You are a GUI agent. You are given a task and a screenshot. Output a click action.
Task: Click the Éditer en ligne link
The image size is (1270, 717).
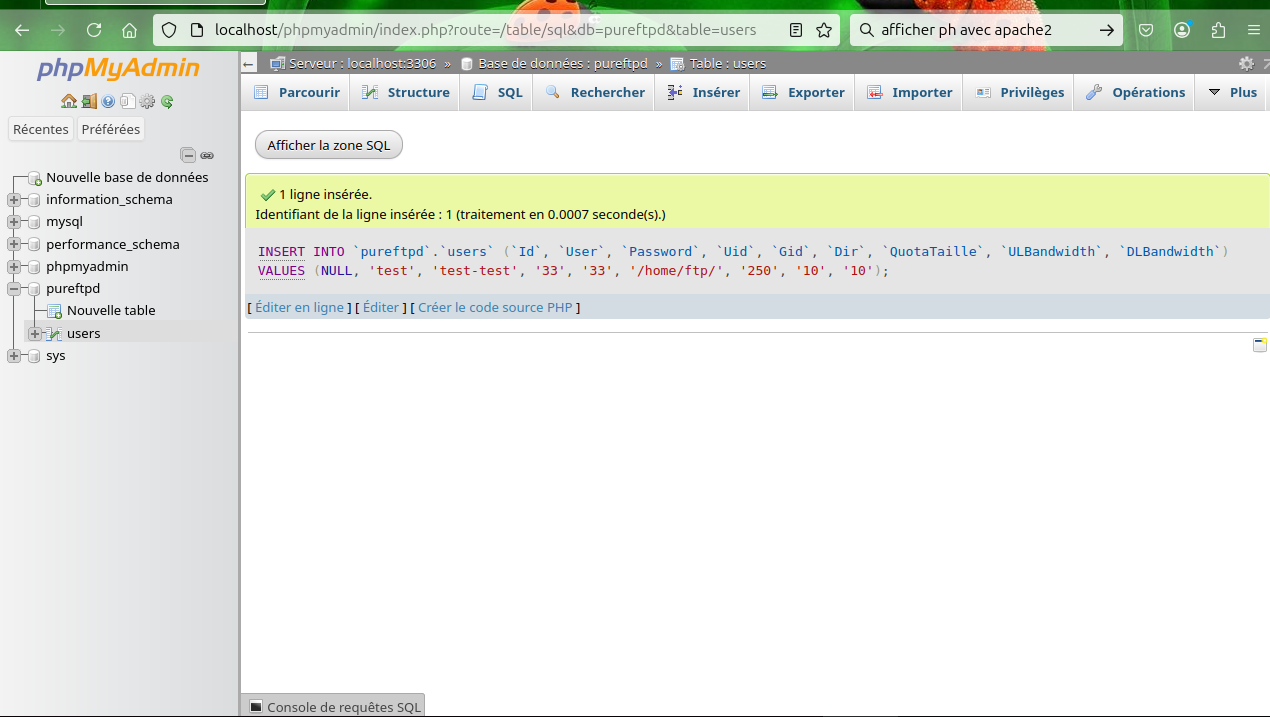(299, 307)
